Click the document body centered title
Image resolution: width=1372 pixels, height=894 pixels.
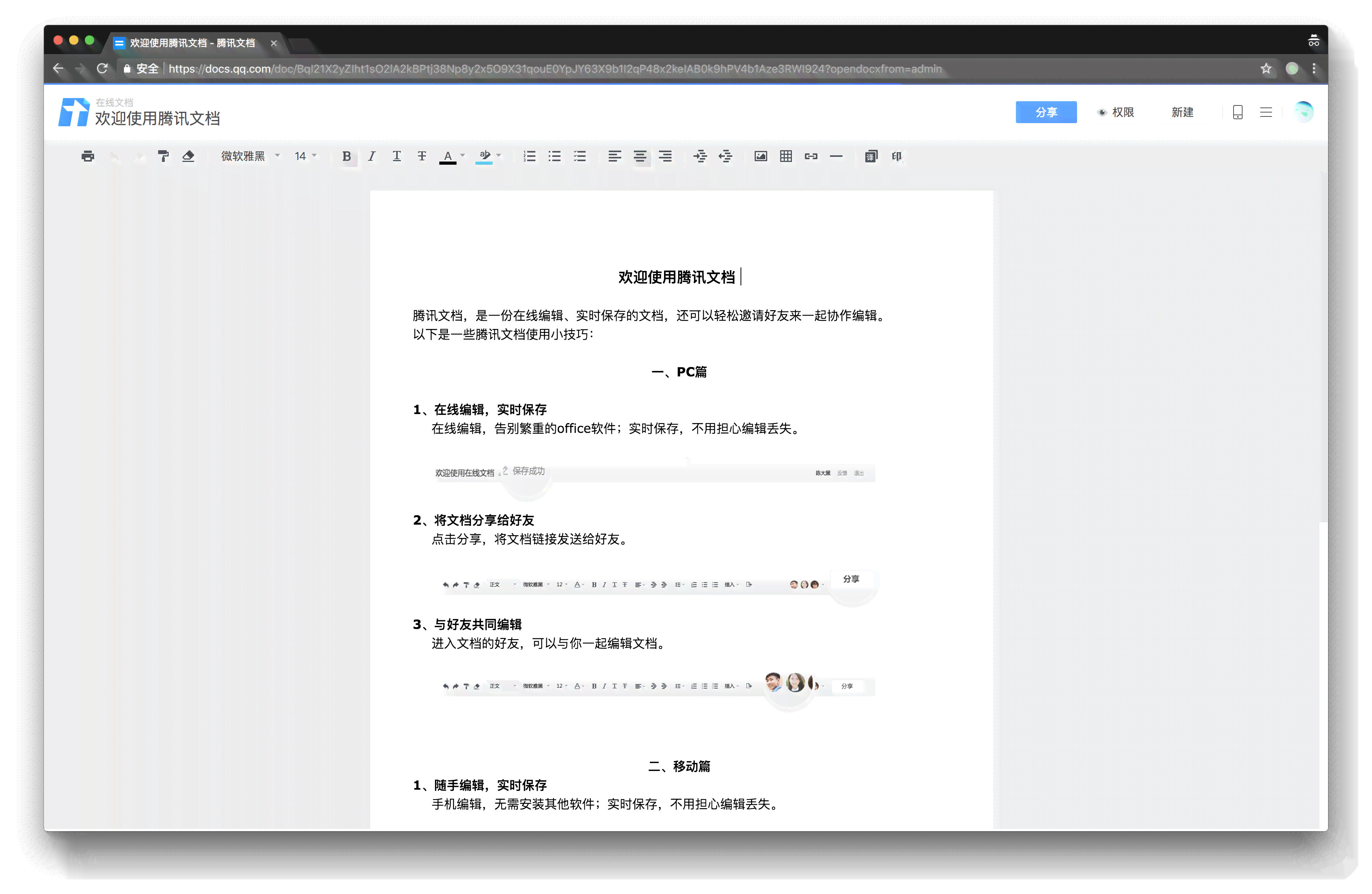coord(676,277)
